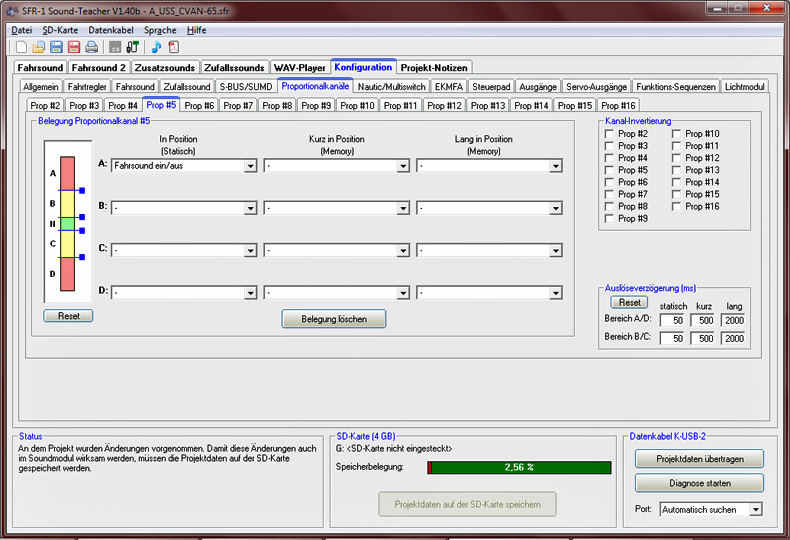The width and height of the screenshot is (790, 540).
Task: Switch to the Prop #16 tab
Action: (x=618, y=105)
